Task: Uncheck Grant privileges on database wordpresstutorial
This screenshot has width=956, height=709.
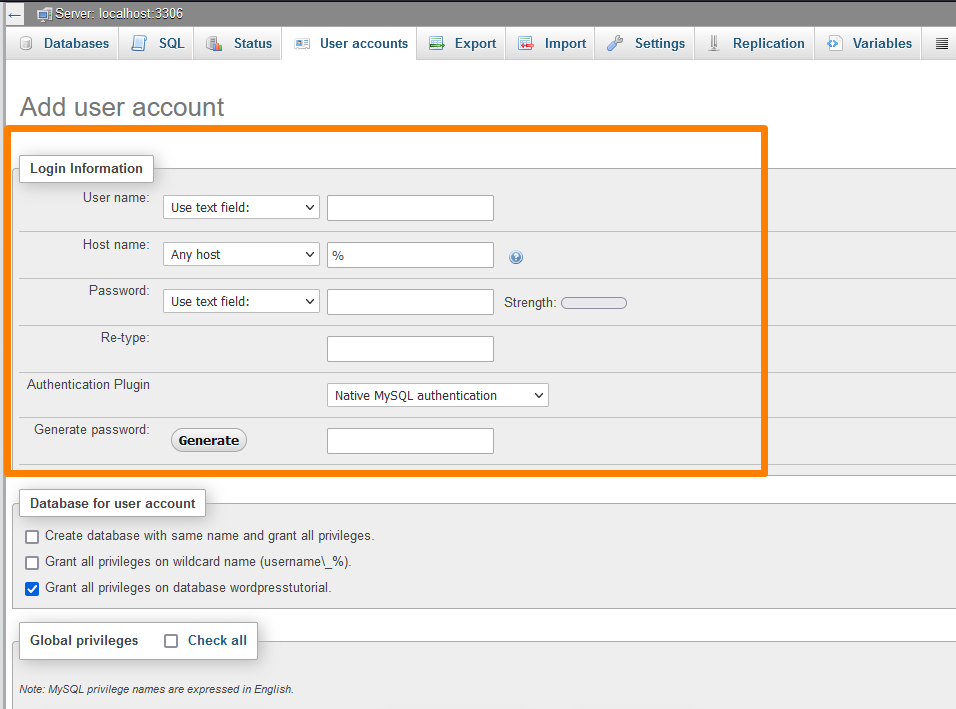Action: [32, 588]
